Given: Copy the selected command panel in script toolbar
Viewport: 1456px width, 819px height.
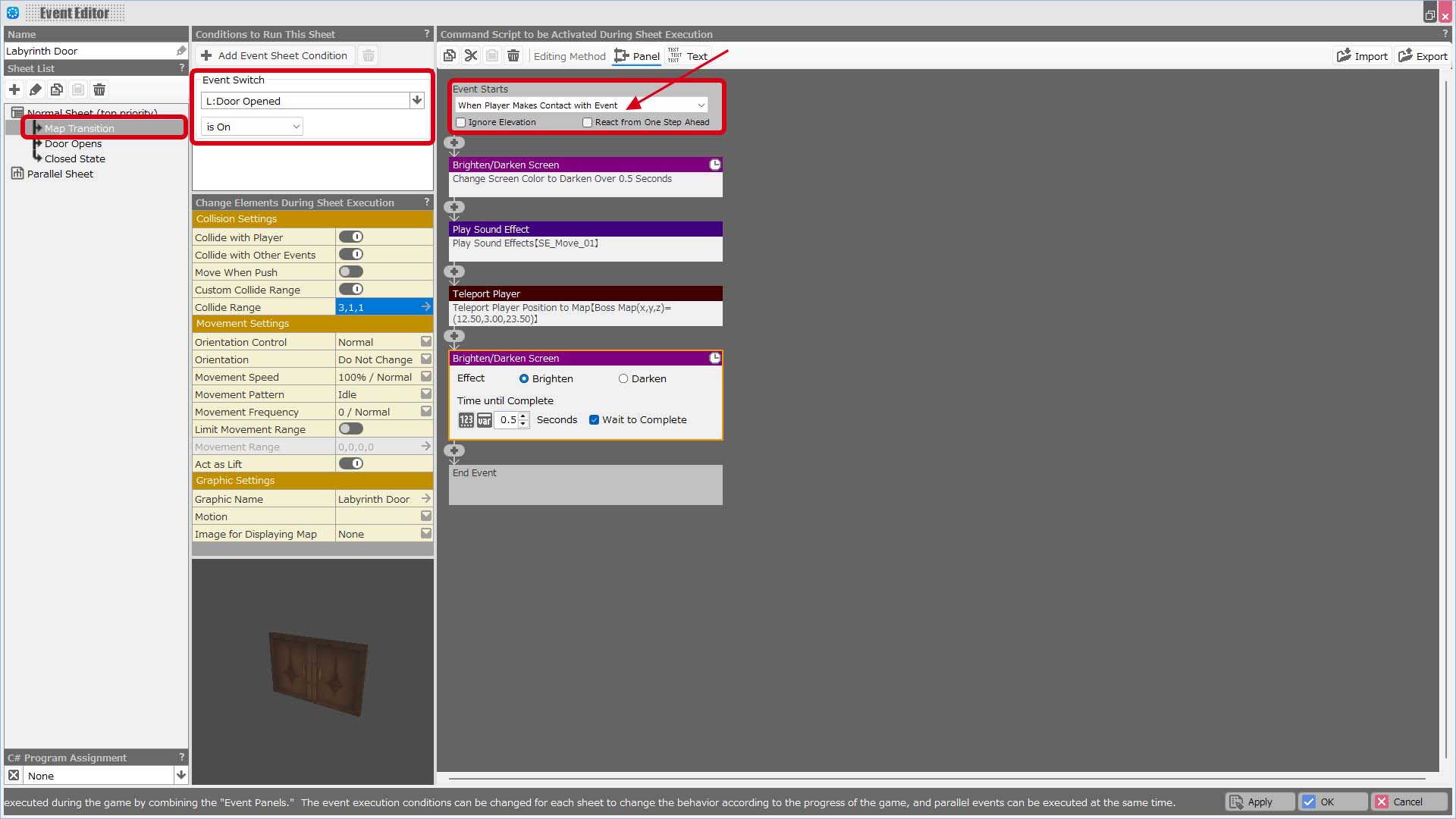Looking at the screenshot, I should click(x=450, y=55).
